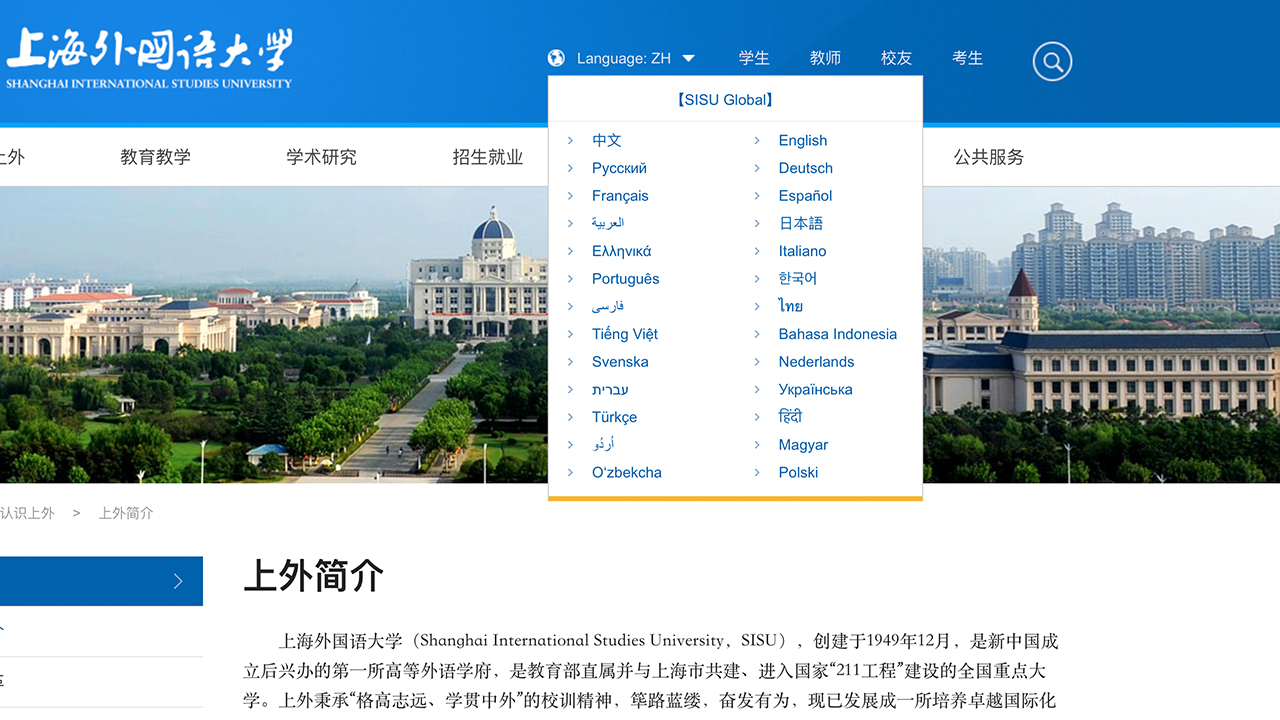This screenshot has height=720, width=1280.
Task: Click the 认识上外 breadcrumb link
Action: (x=27, y=513)
